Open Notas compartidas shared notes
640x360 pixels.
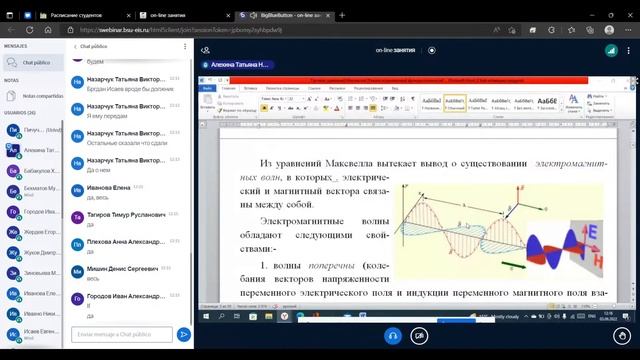pos(34,96)
